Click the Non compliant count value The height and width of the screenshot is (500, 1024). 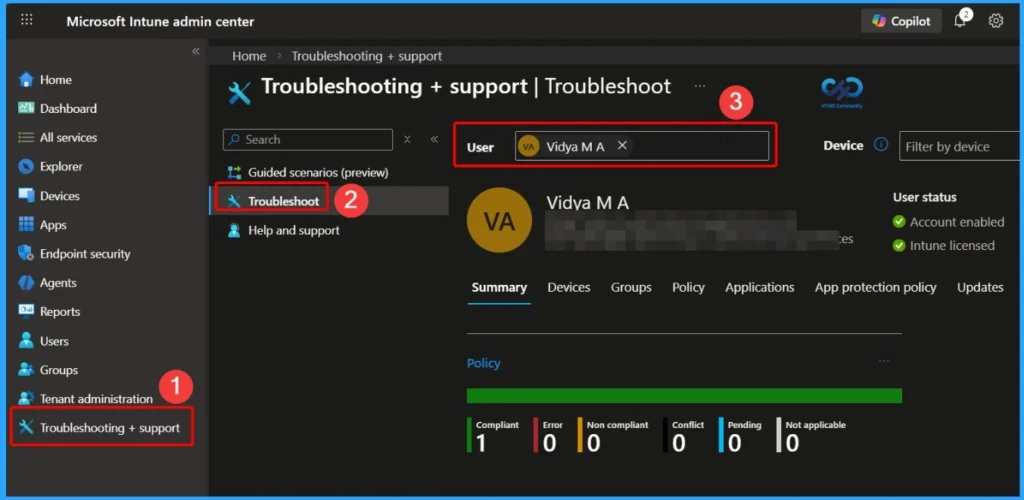[x=593, y=444]
